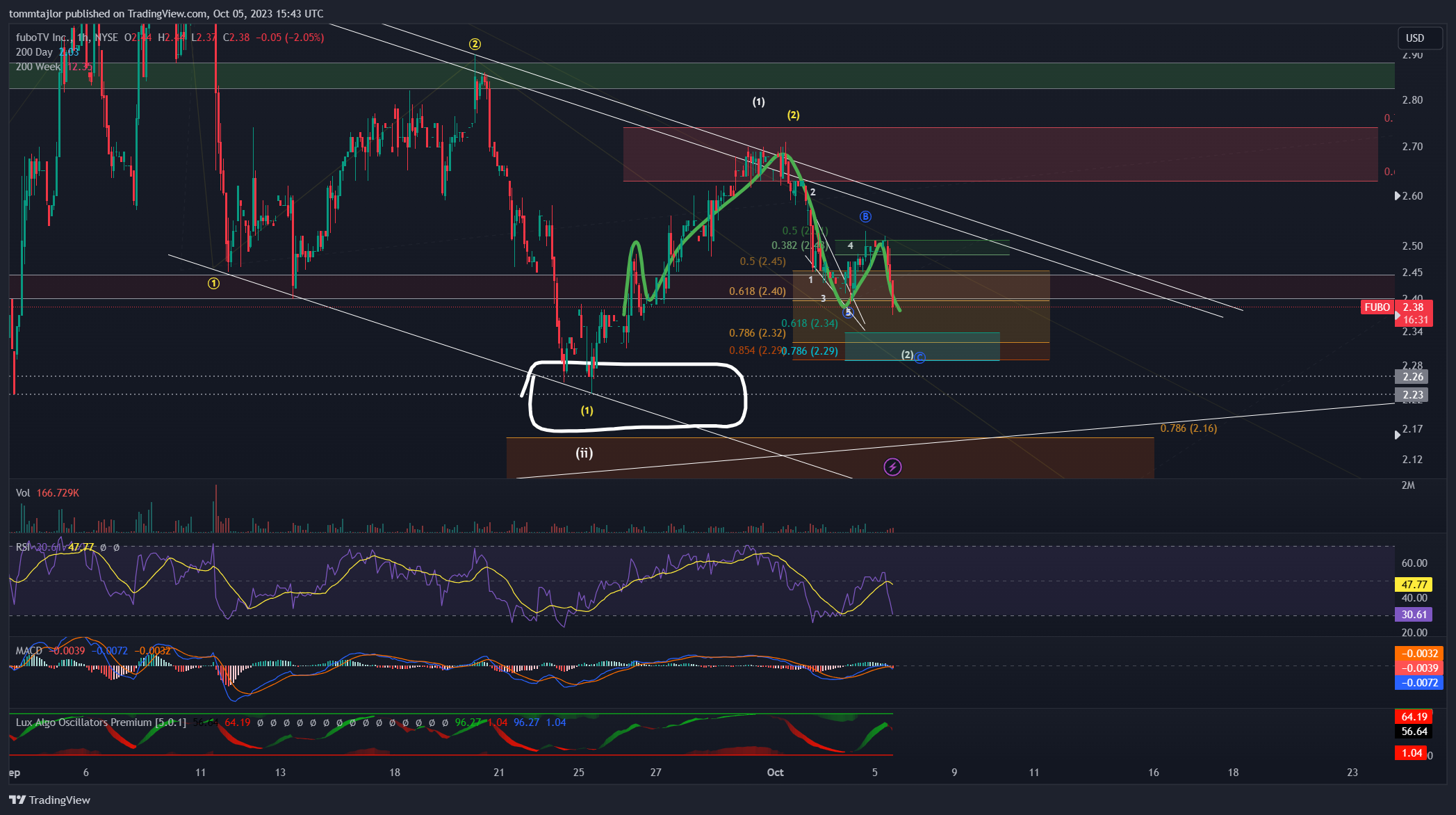Click the 25 date on the time axis
Viewport: 1456px width, 815px height.
(579, 773)
